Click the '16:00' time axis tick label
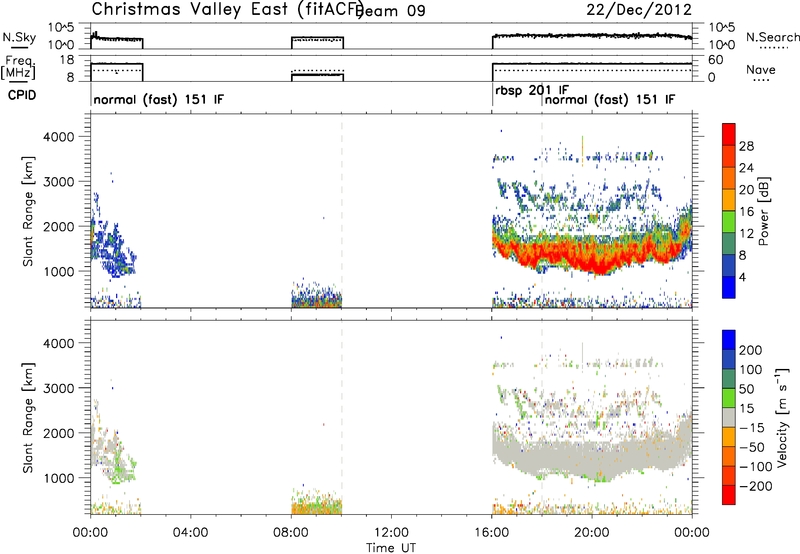800x554 pixels. [x=491, y=533]
